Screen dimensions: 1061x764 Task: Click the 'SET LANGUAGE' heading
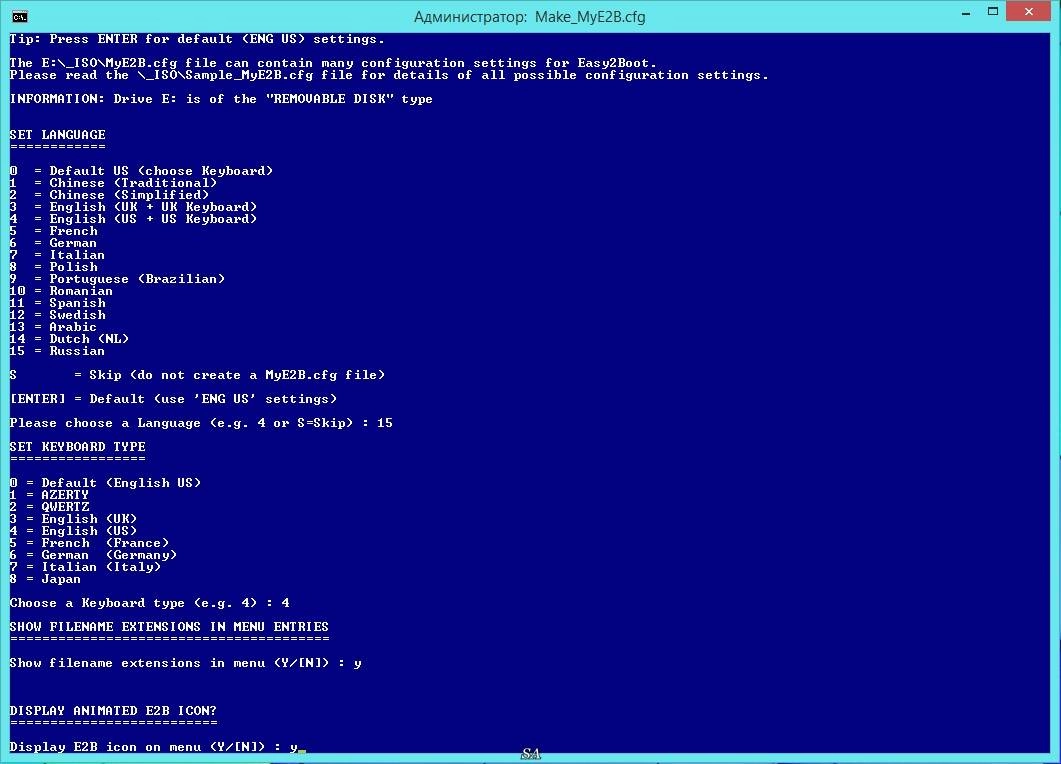58,135
